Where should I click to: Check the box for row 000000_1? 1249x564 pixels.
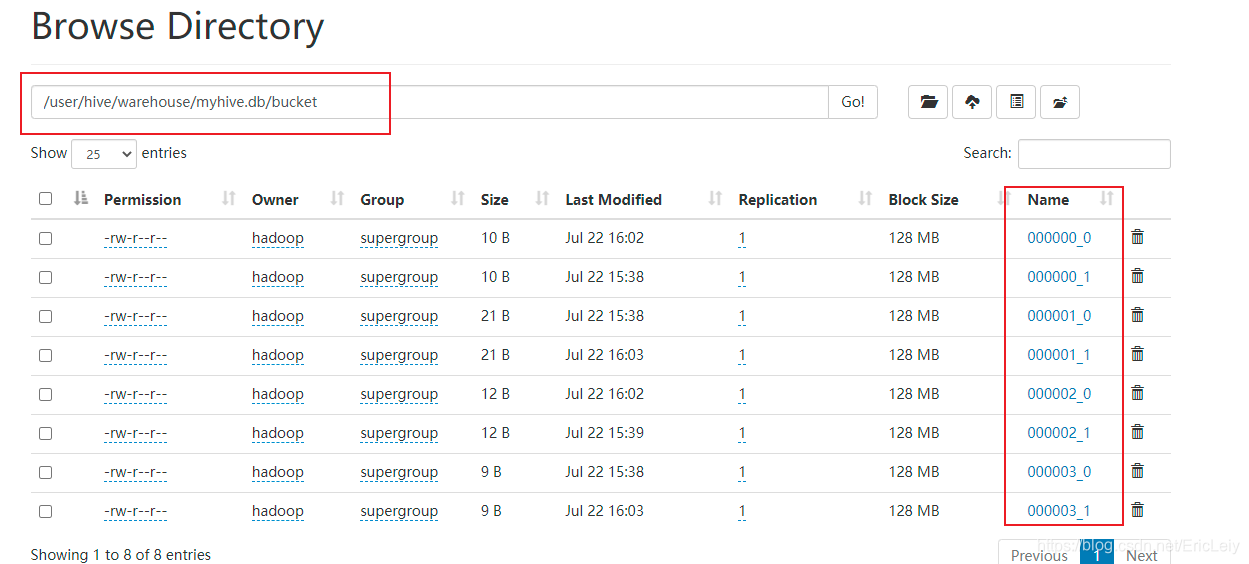(45, 277)
